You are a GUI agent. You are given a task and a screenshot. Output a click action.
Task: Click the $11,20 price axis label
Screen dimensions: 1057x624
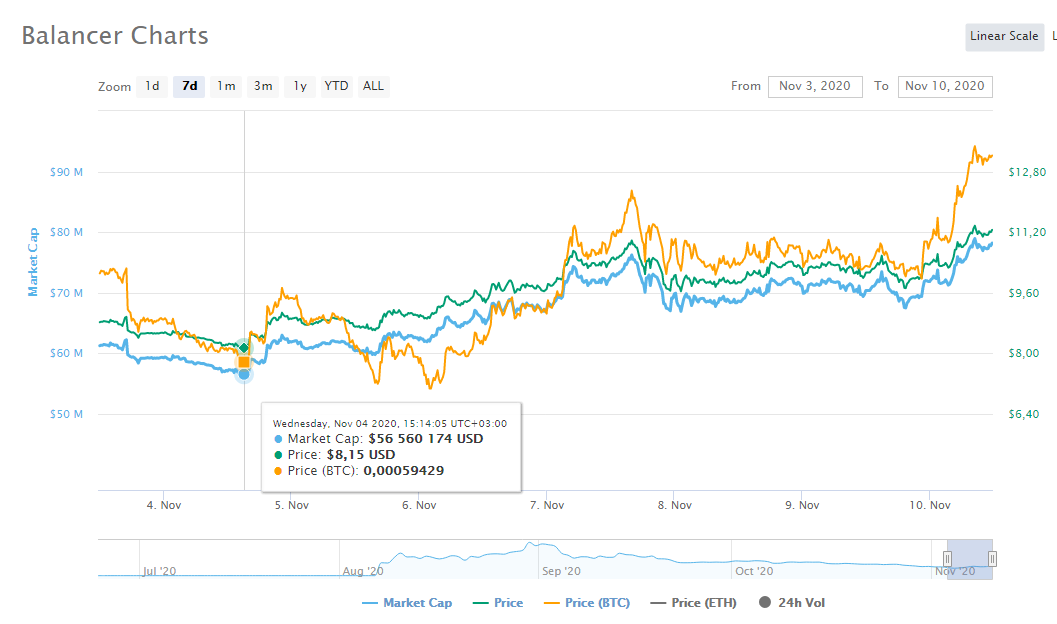pyautogui.click(x=1027, y=232)
